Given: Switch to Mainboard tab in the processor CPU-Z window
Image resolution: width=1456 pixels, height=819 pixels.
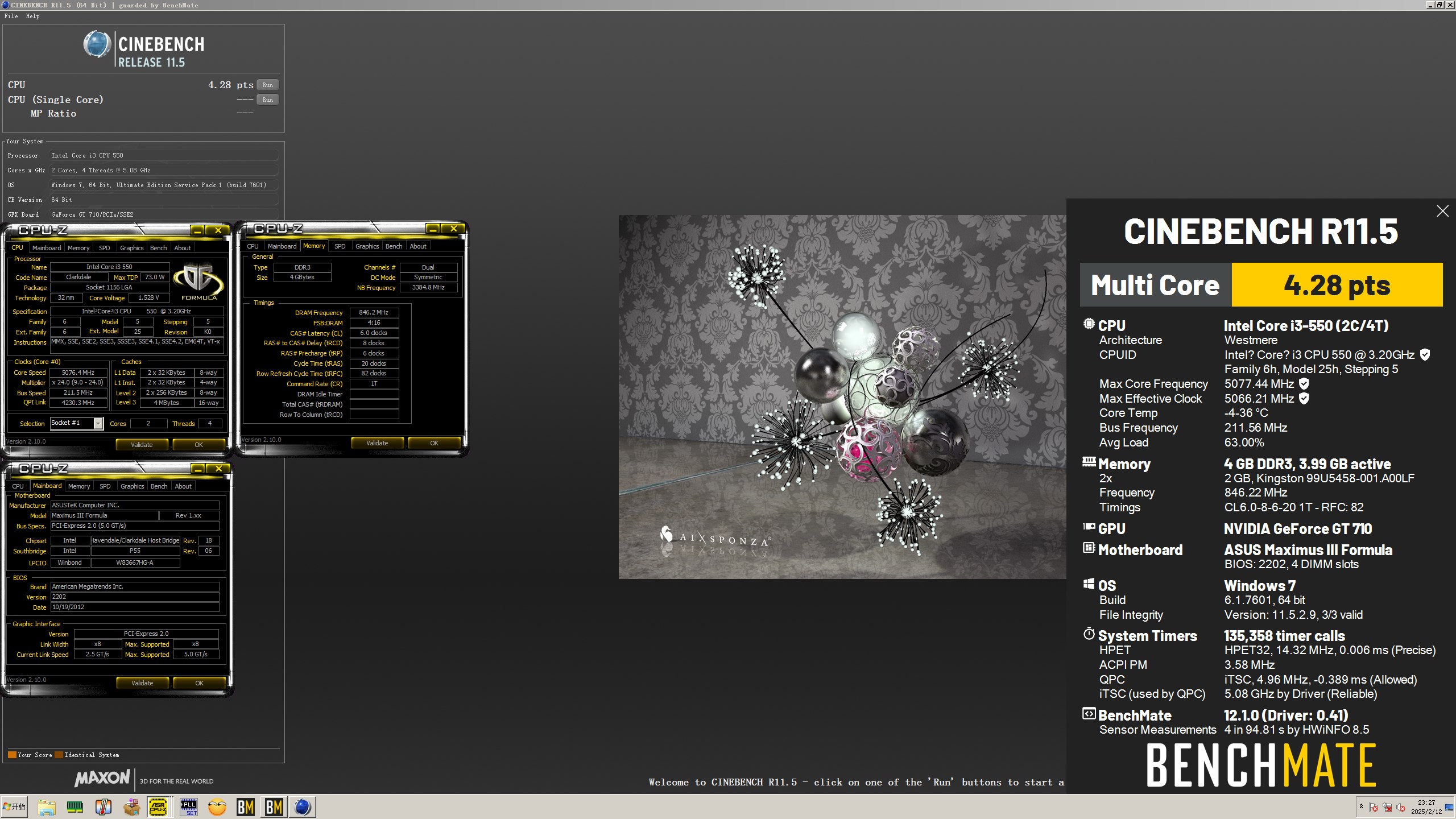Looking at the screenshot, I should [x=47, y=248].
